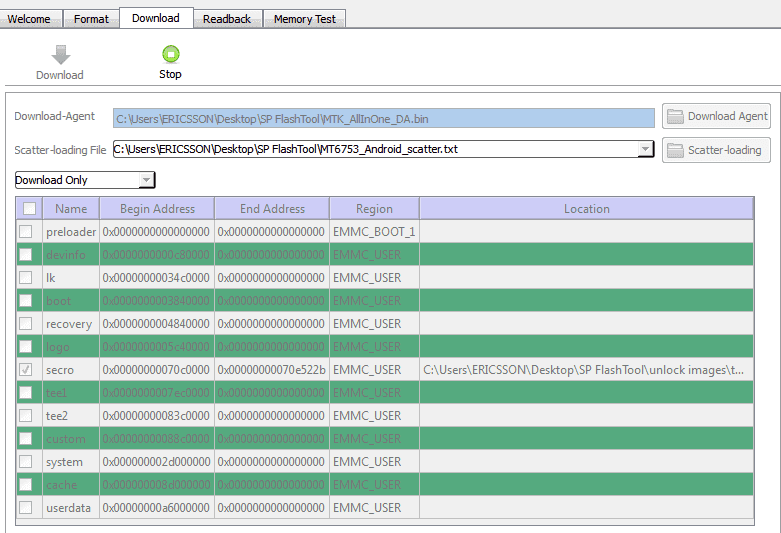Screen dimensions: 781x533
Task: Click begin address 0x000000002d000000
Action: [x=156, y=462]
